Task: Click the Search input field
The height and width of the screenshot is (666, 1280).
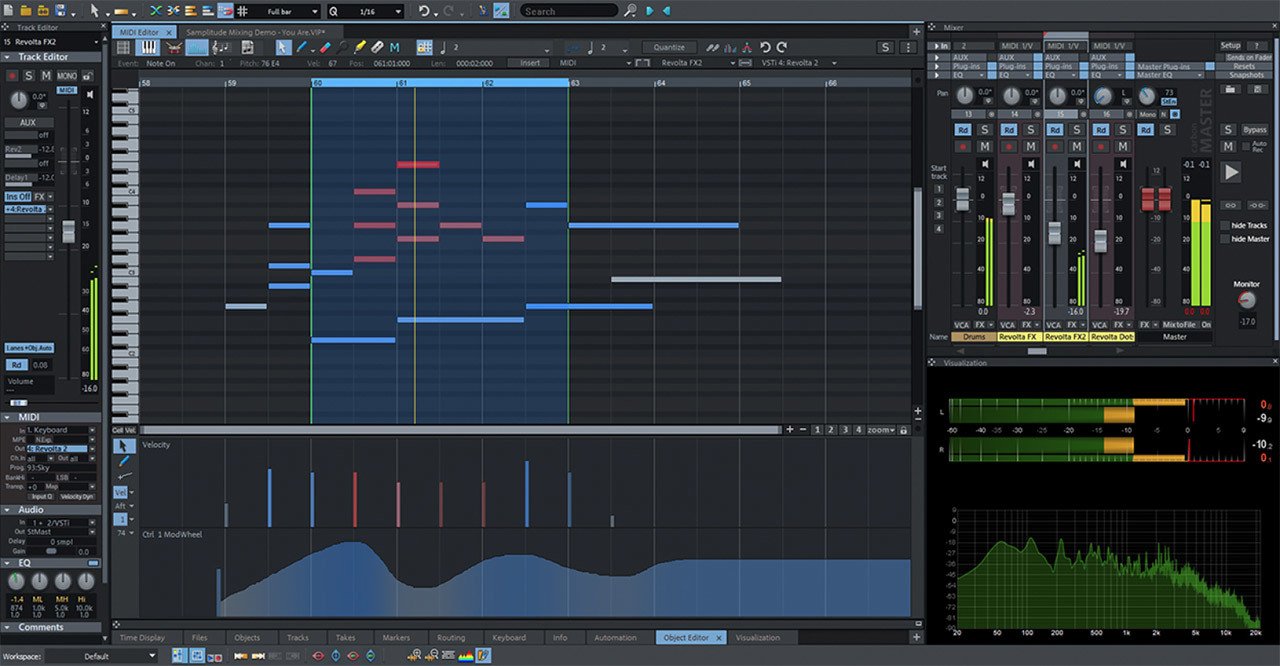Action: (568, 11)
